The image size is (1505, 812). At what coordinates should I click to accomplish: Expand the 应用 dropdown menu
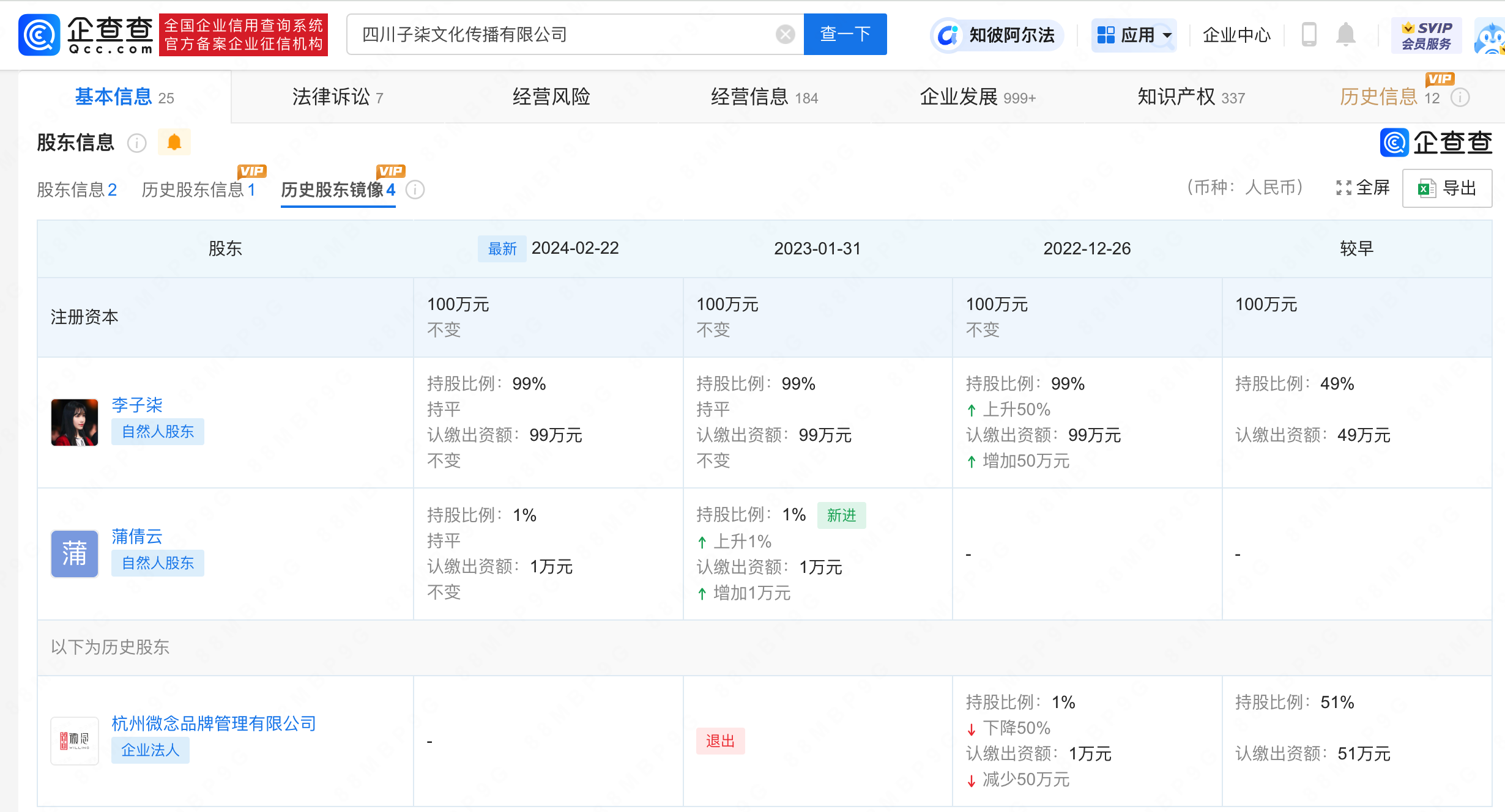(1134, 35)
